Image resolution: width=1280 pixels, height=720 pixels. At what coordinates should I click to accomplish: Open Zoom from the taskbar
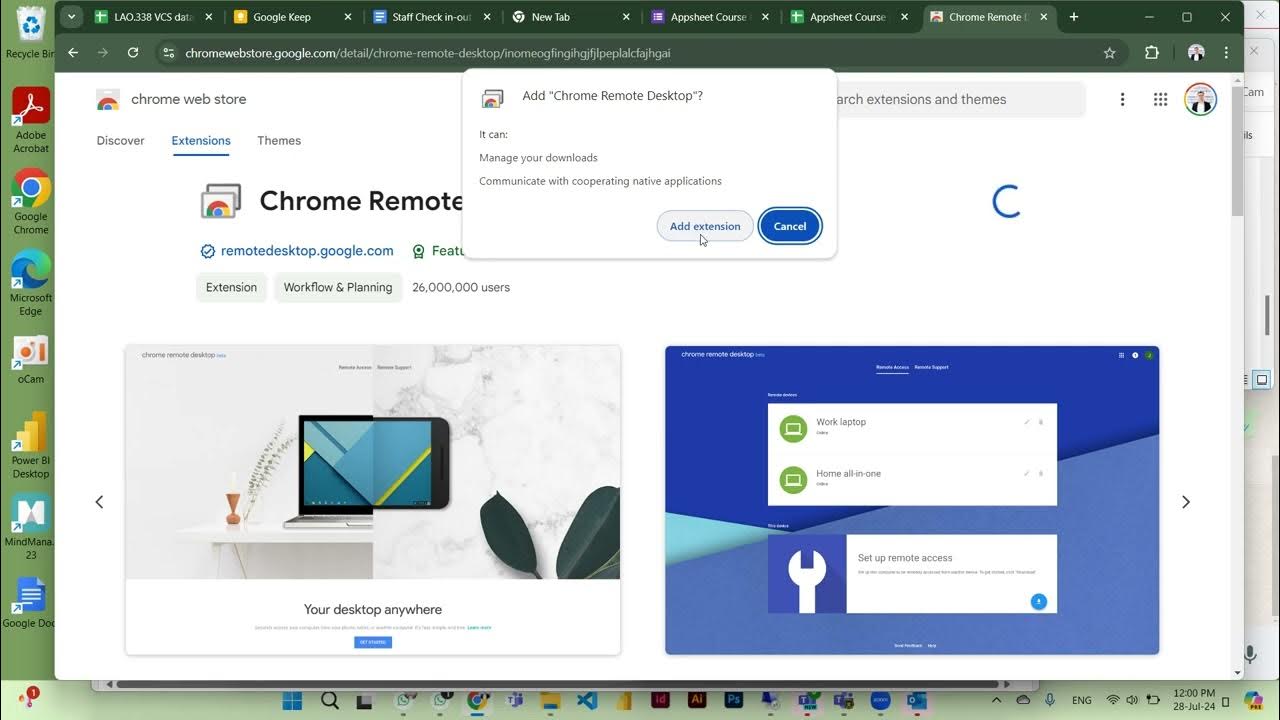click(881, 701)
